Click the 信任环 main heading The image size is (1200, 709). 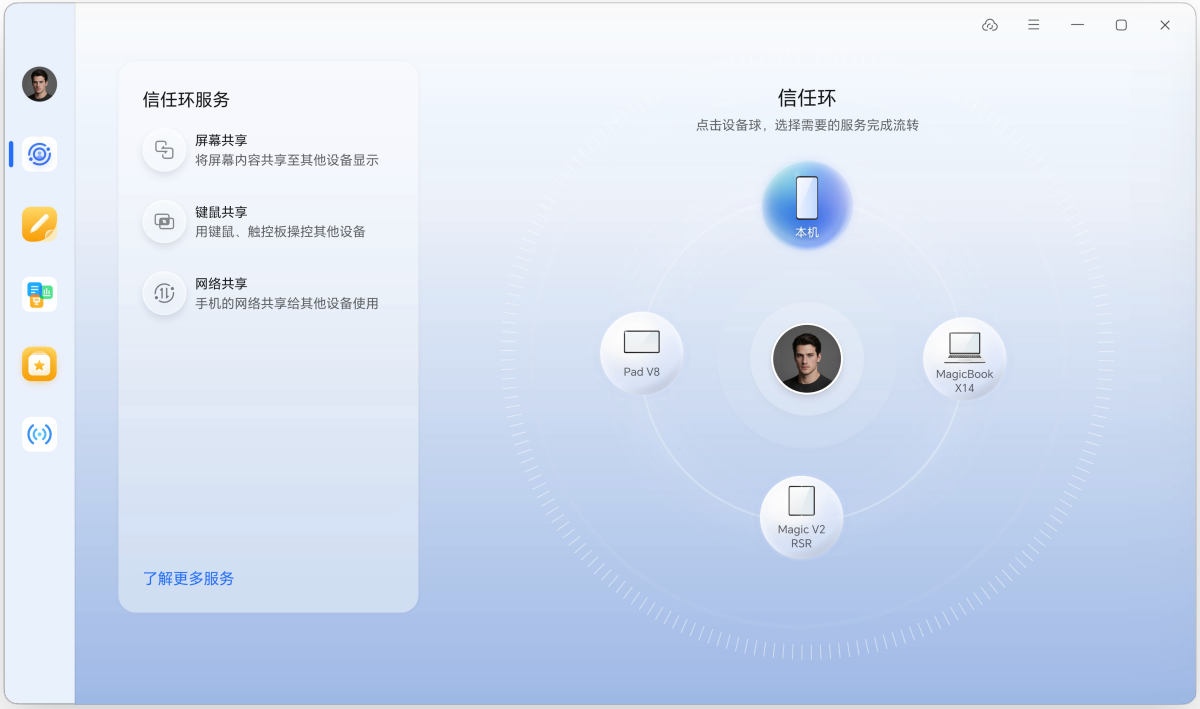(807, 98)
